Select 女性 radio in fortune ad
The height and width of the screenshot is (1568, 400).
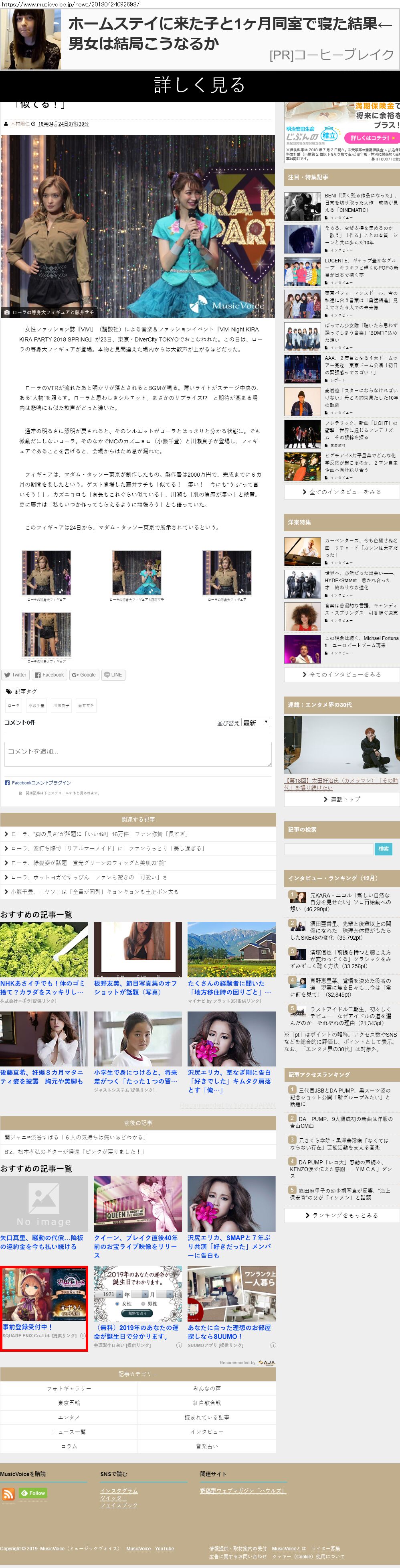(x=117, y=1303)
